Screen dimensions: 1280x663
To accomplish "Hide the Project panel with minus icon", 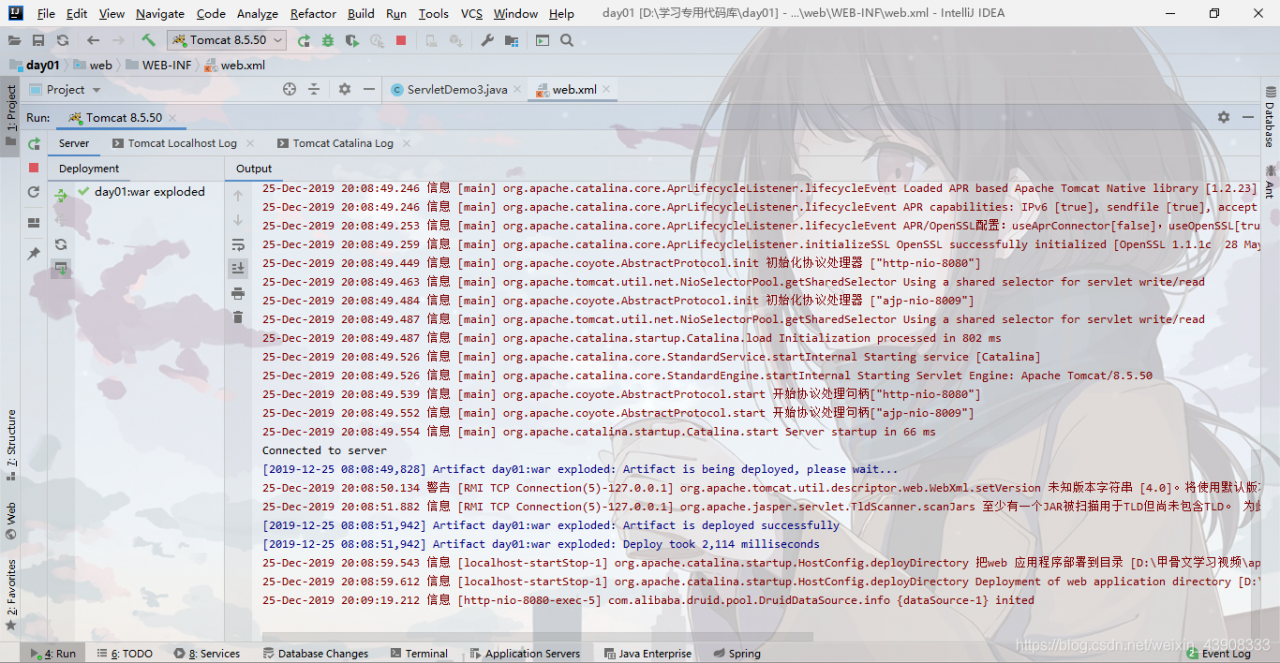I will point(368,89).
